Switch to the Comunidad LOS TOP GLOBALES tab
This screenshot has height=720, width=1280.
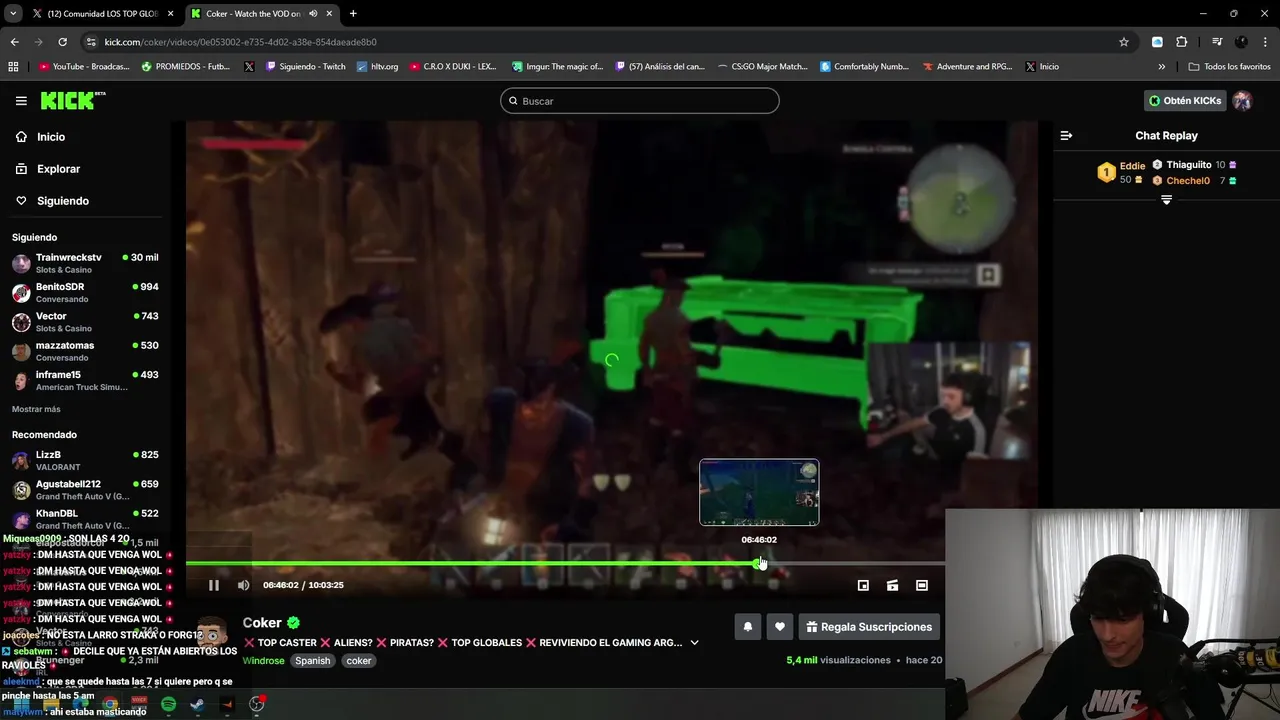point(102,14)
